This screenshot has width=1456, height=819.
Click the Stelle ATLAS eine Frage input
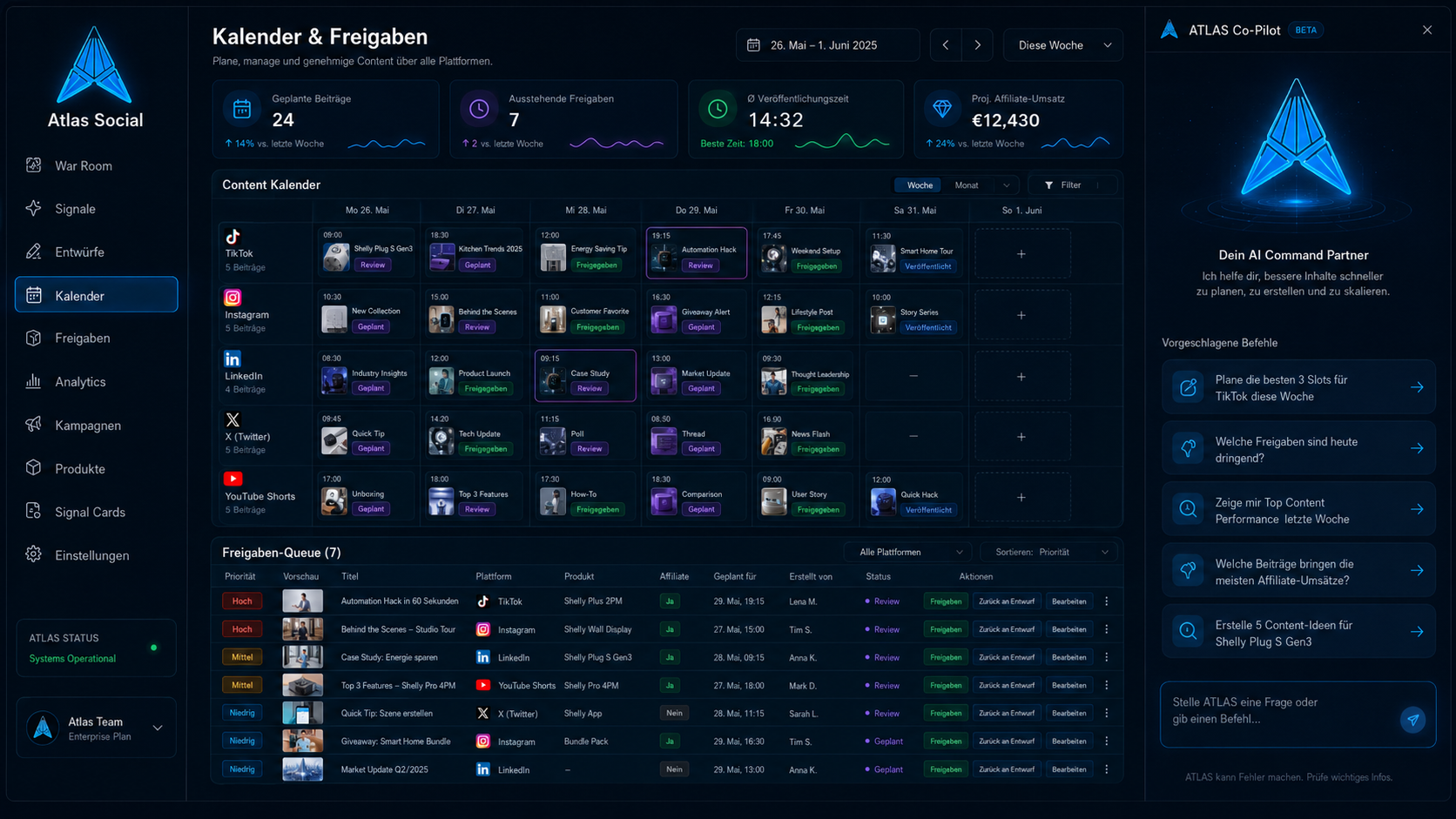click(1280, 710)
